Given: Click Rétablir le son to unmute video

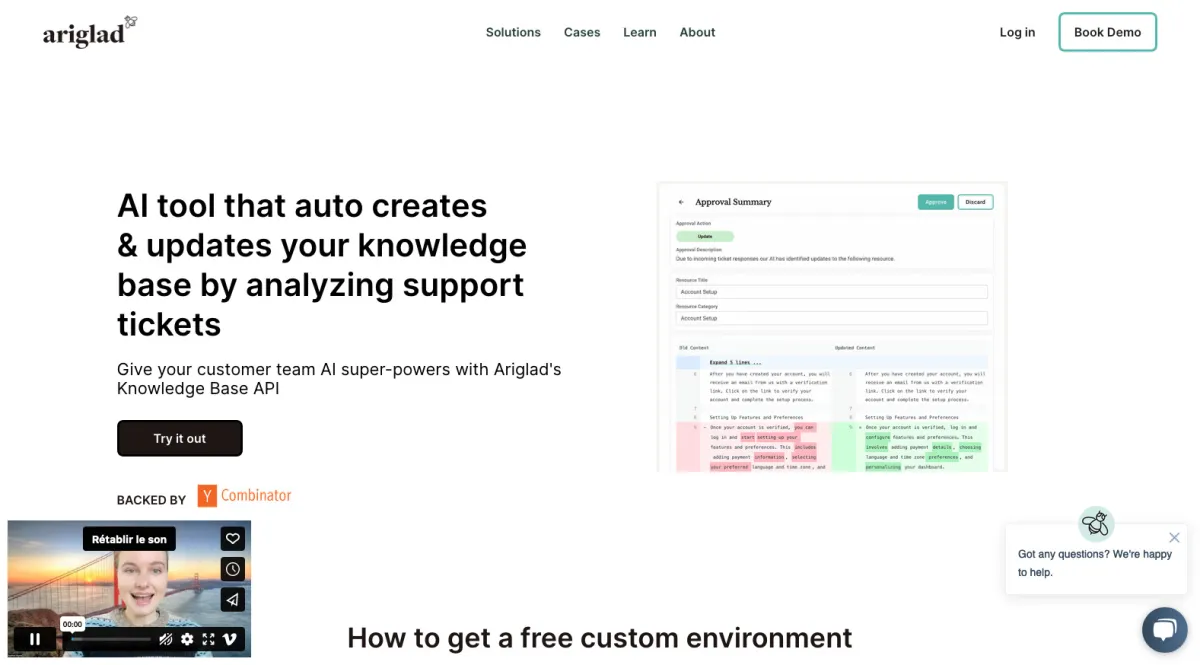Looking at the screenshot, I should [x=129, y=539].
